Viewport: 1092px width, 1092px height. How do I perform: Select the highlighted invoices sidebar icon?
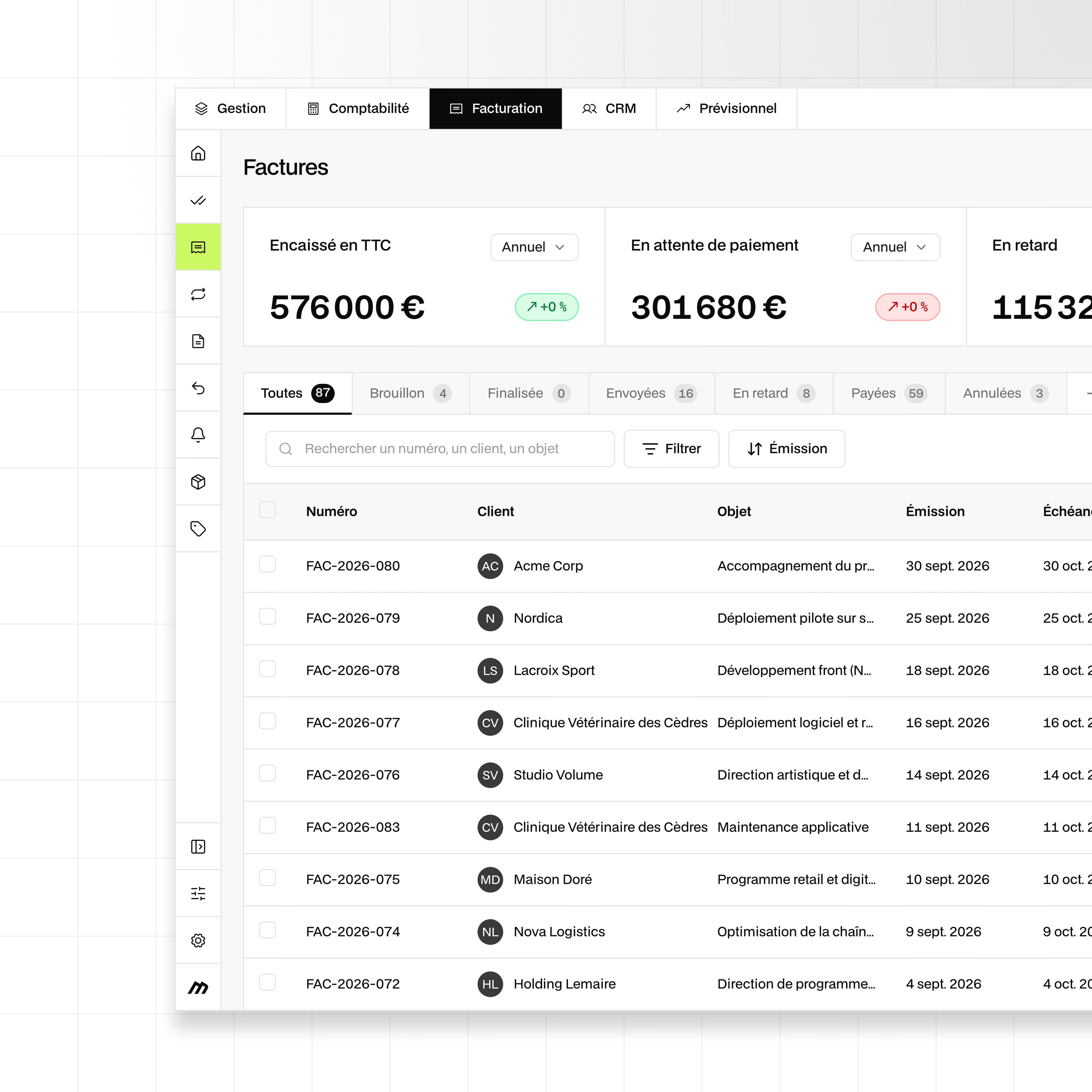198,247
